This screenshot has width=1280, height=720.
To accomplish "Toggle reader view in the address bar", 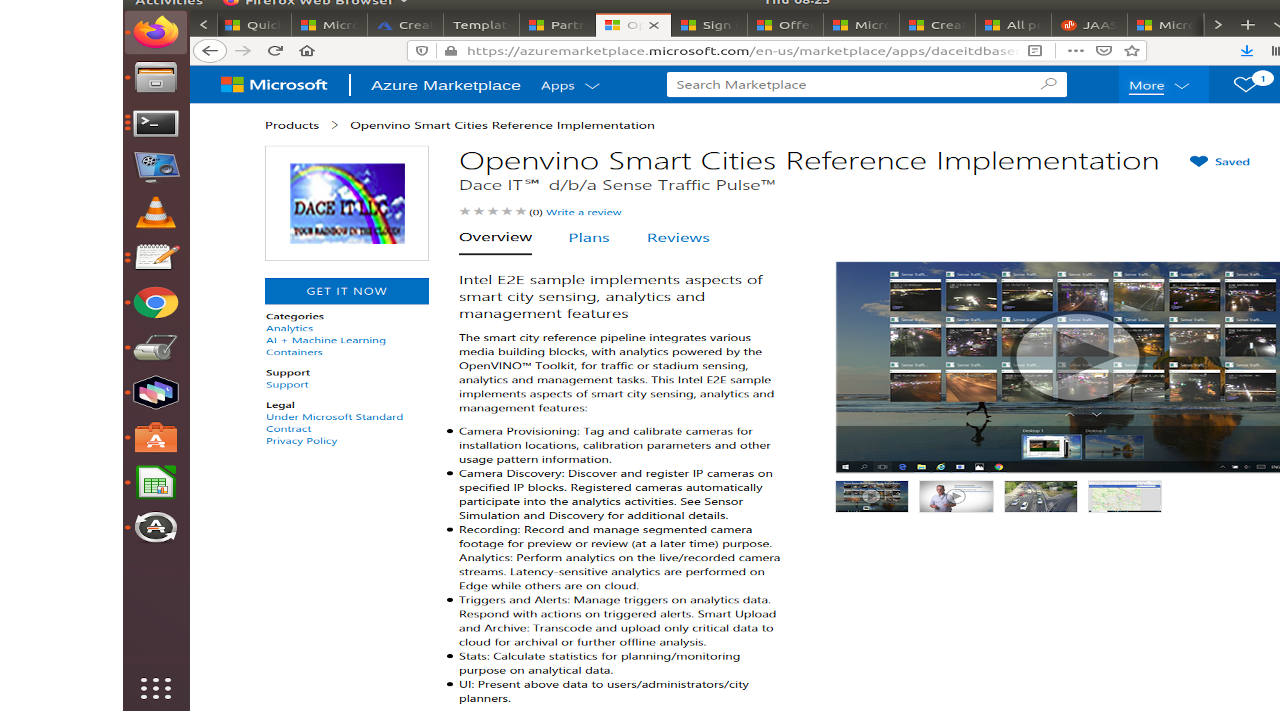I will [x=1035, y=51].
